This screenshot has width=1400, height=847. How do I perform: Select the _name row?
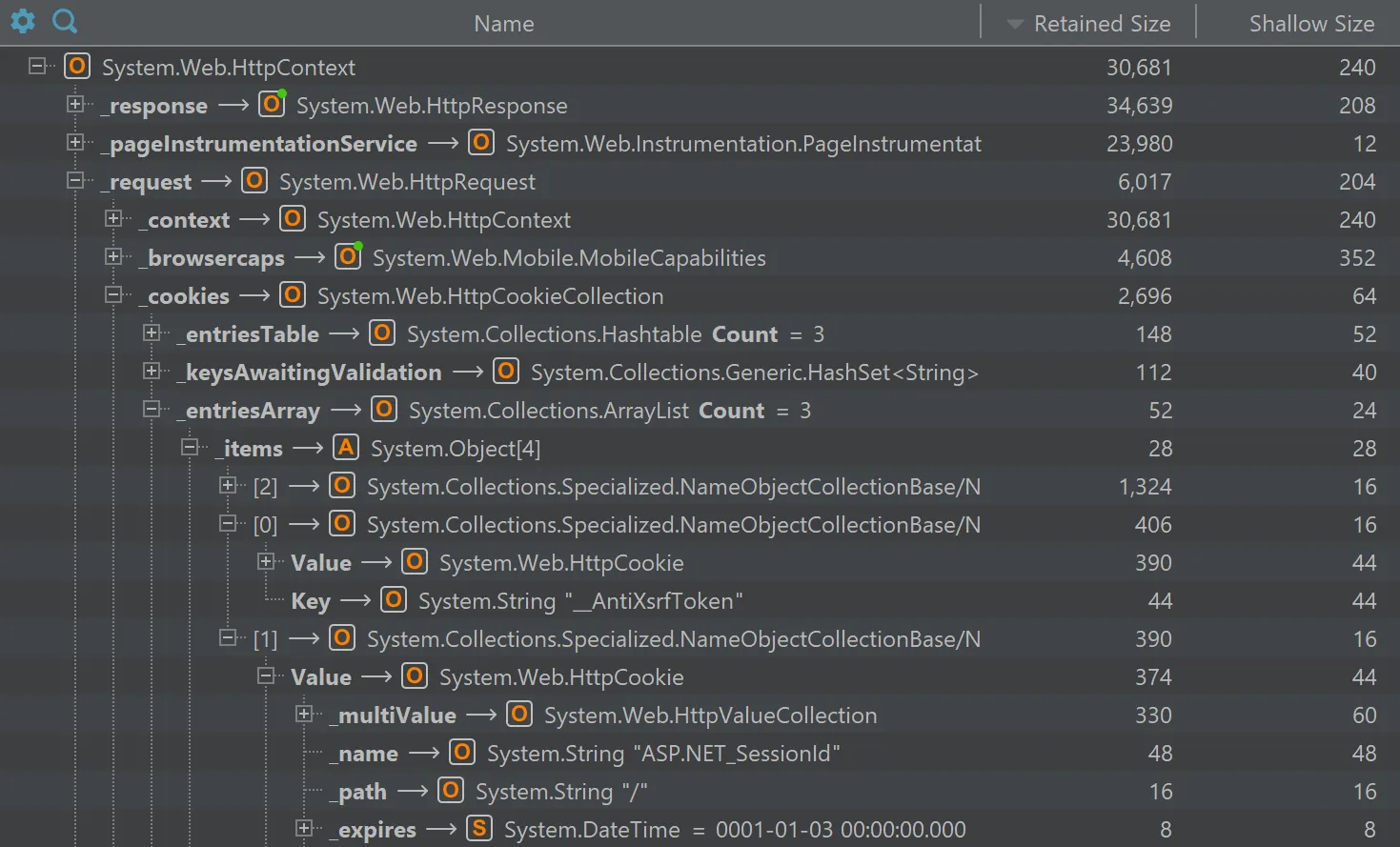point(700,753)
